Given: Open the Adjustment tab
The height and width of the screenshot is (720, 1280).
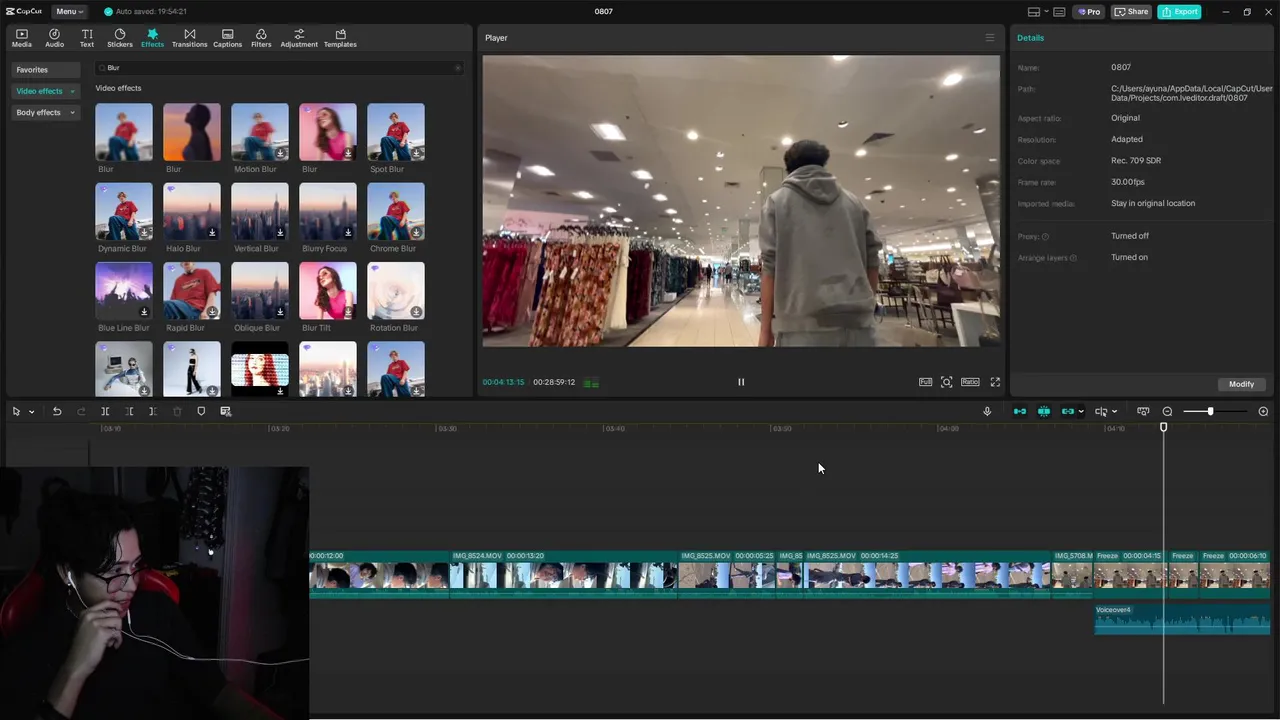Looking at the screenshot, I should tap(299, 38).
